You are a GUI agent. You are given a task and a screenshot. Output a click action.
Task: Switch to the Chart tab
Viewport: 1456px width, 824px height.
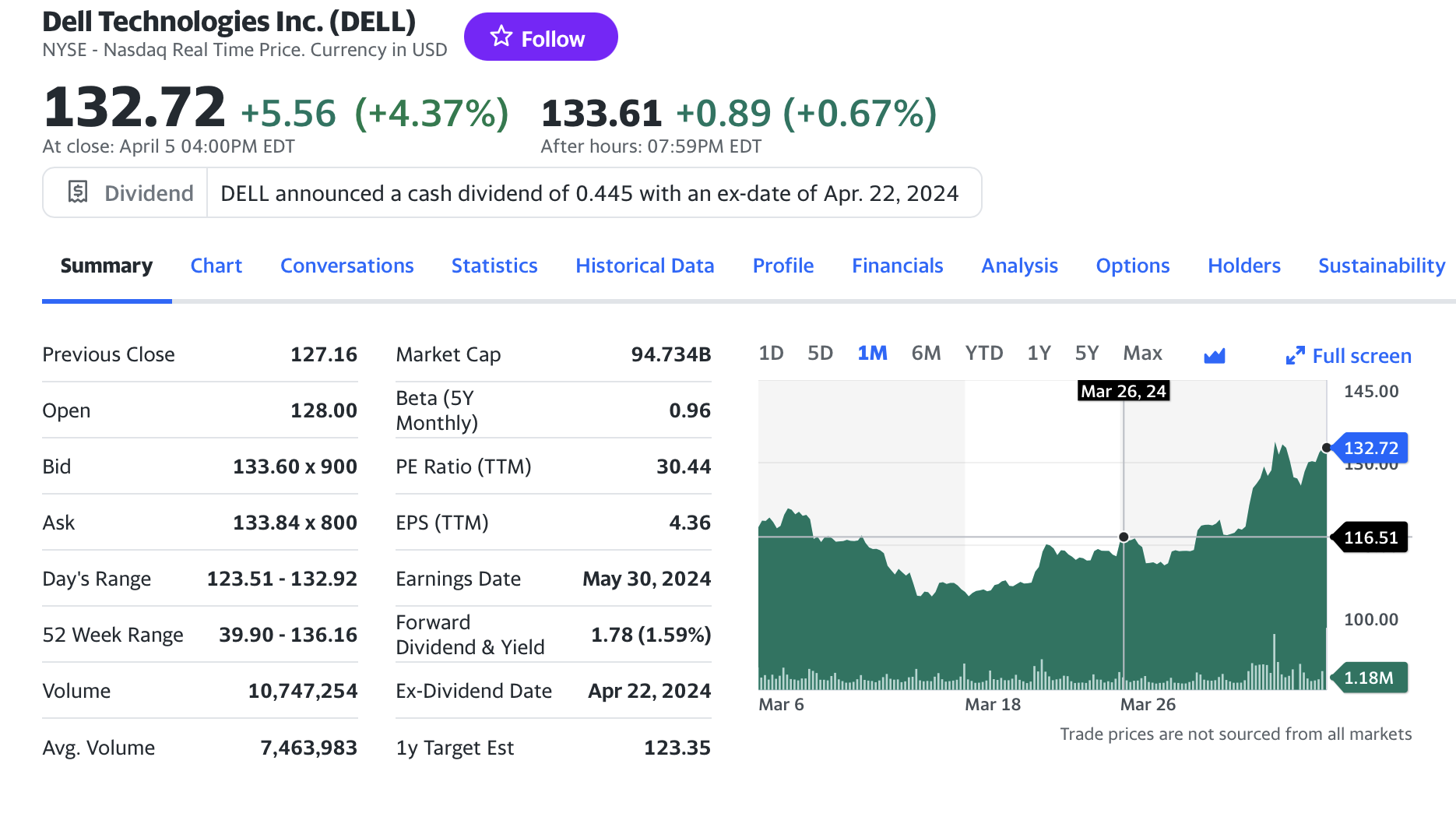click(x=216, y=266)
